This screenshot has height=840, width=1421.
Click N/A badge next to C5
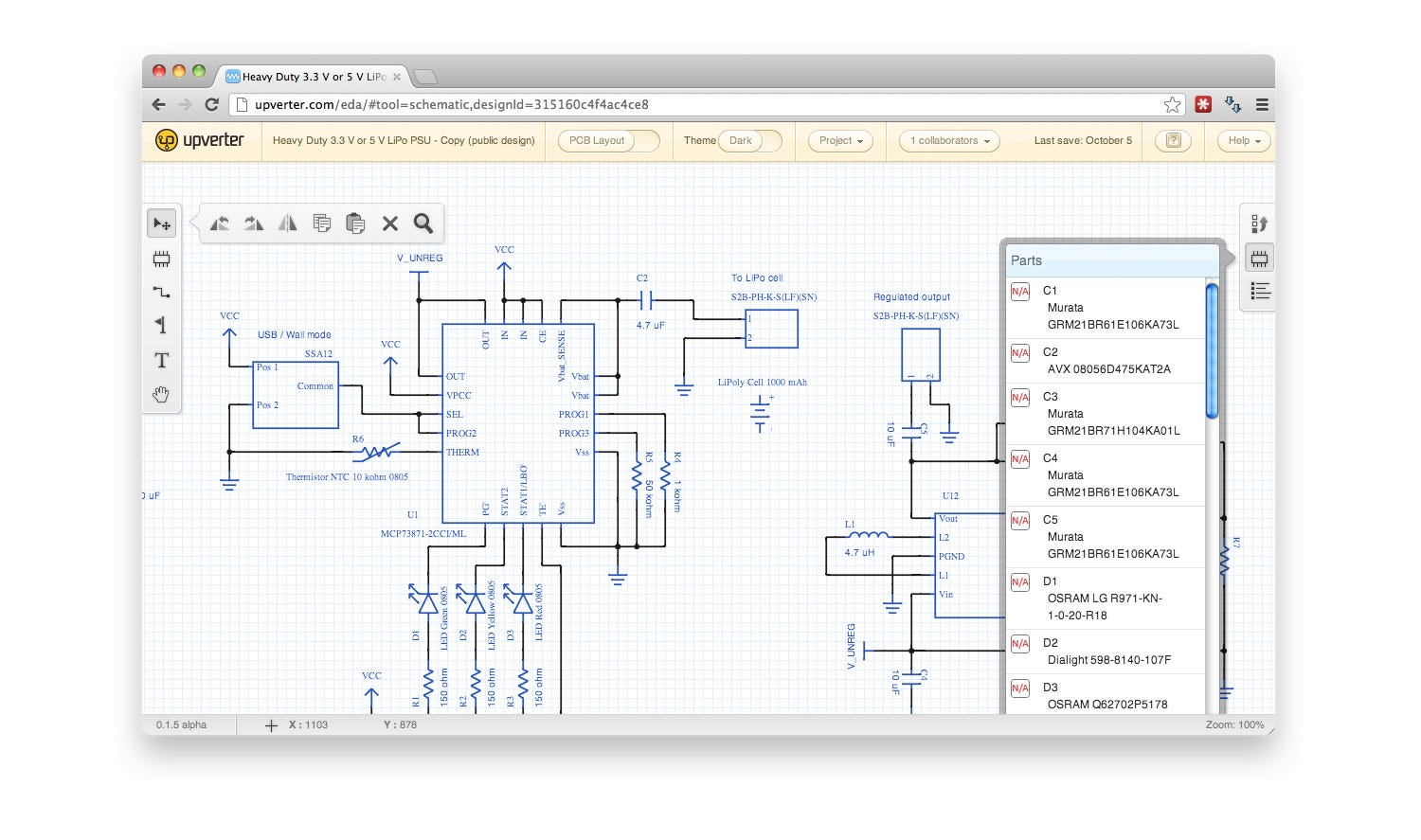pyautogui.click(x=1020, y=521)
